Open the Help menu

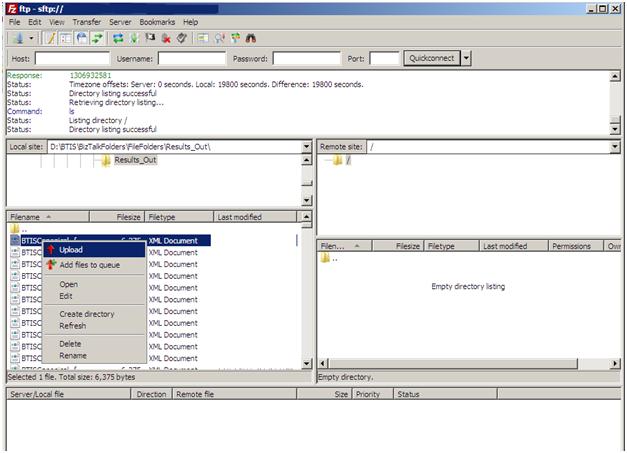pyautogui.click(x=190, y=22)
